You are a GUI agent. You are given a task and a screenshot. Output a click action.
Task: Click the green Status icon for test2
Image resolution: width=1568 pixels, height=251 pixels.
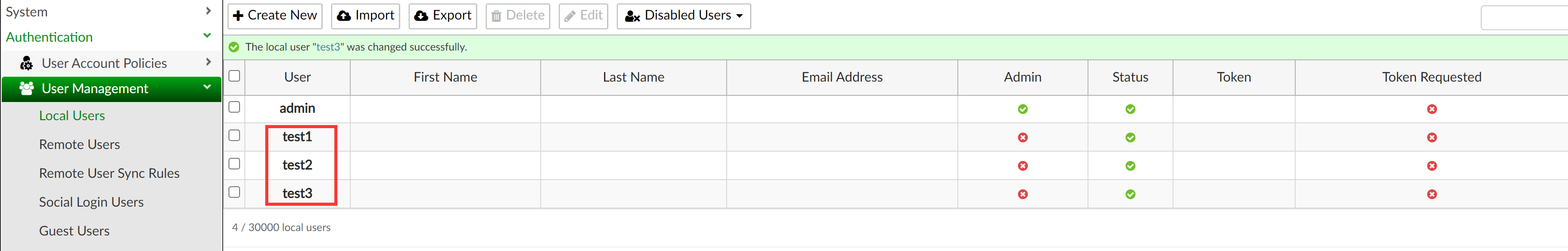(1130, 166)
